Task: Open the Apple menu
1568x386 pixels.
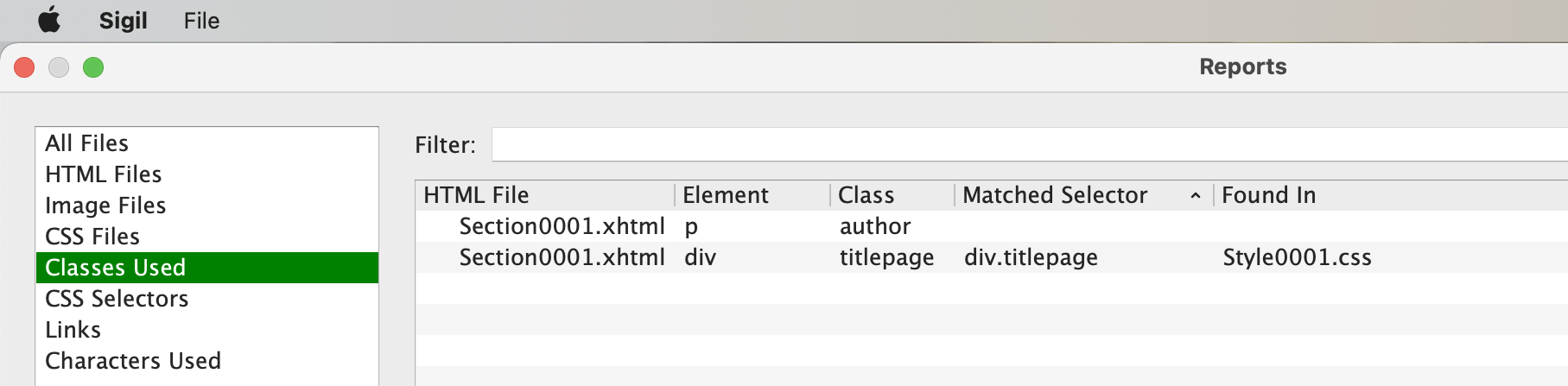Action: point(49,20)
